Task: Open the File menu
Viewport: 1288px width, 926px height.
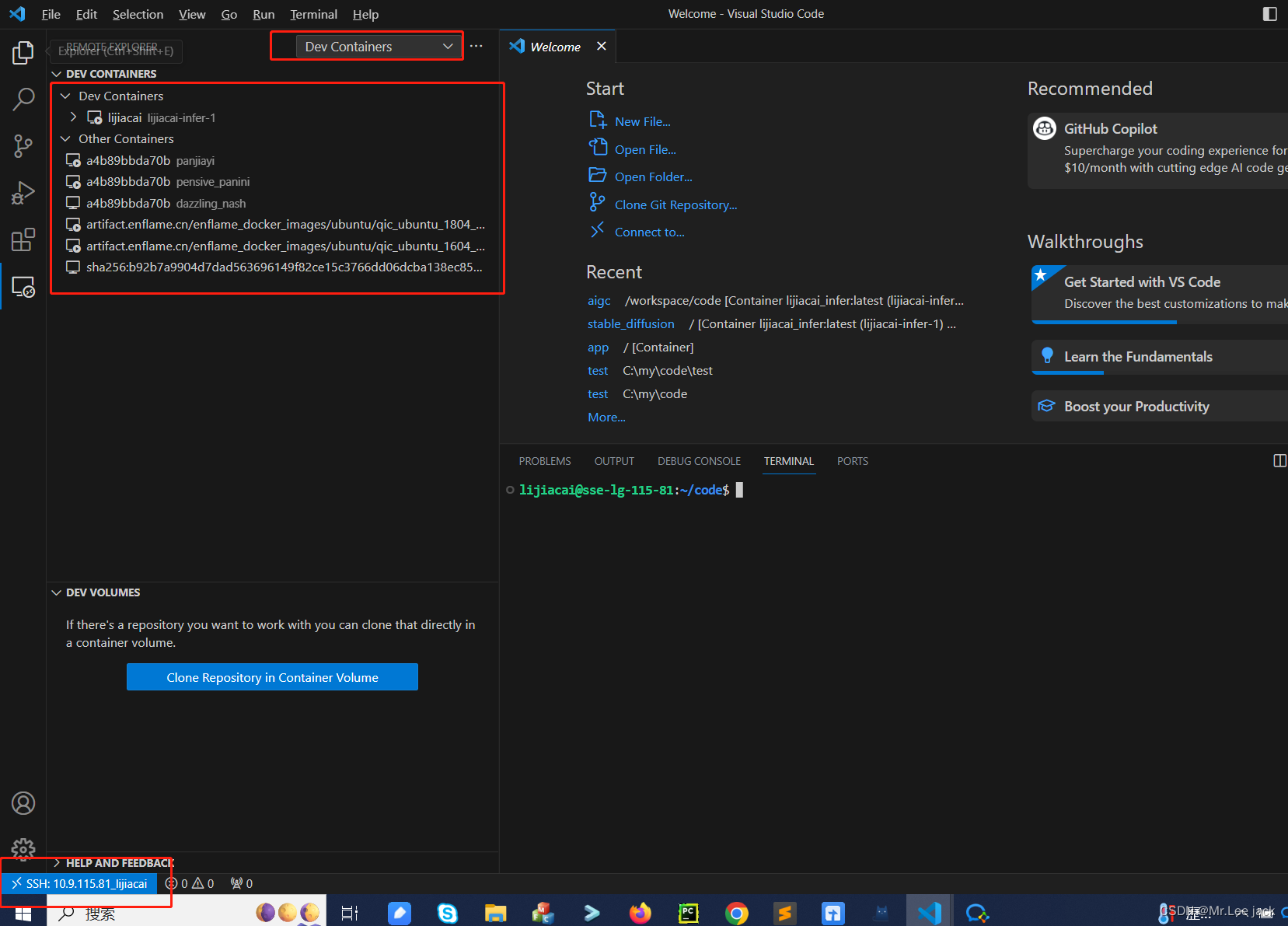Action: point(51,14)
